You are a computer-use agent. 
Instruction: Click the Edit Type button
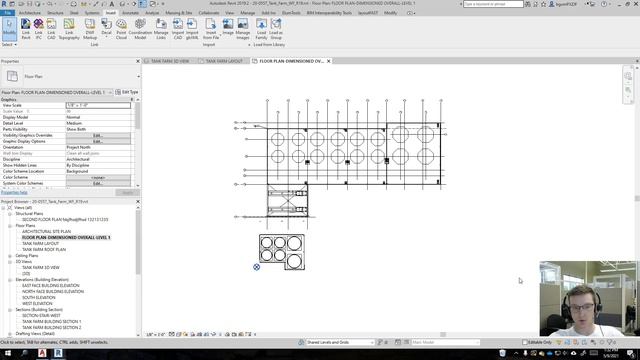click(x=127, y=92)
